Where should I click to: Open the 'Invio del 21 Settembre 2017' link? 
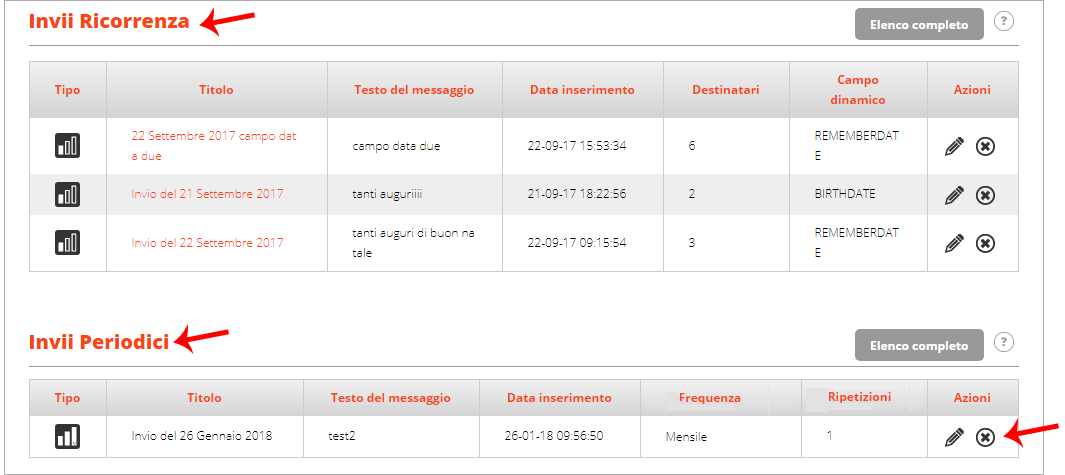click(207, 194)
